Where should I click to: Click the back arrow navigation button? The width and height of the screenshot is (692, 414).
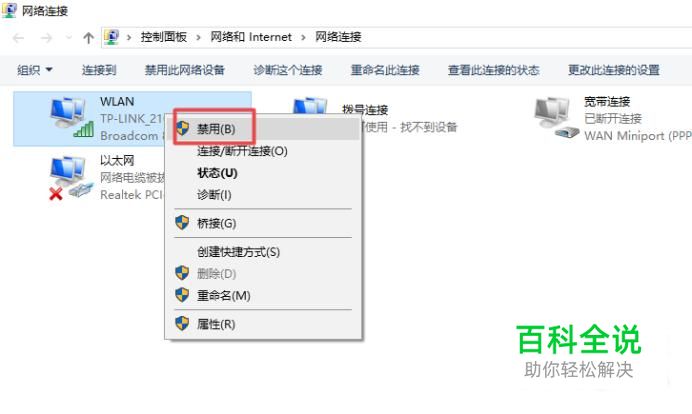[19, 38]
